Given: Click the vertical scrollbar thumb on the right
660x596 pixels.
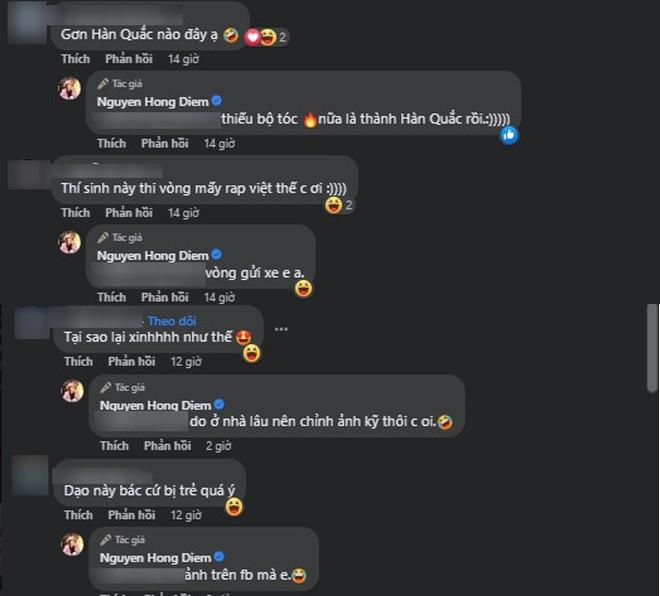Looking at the screenshot, I should pos(652,348).
